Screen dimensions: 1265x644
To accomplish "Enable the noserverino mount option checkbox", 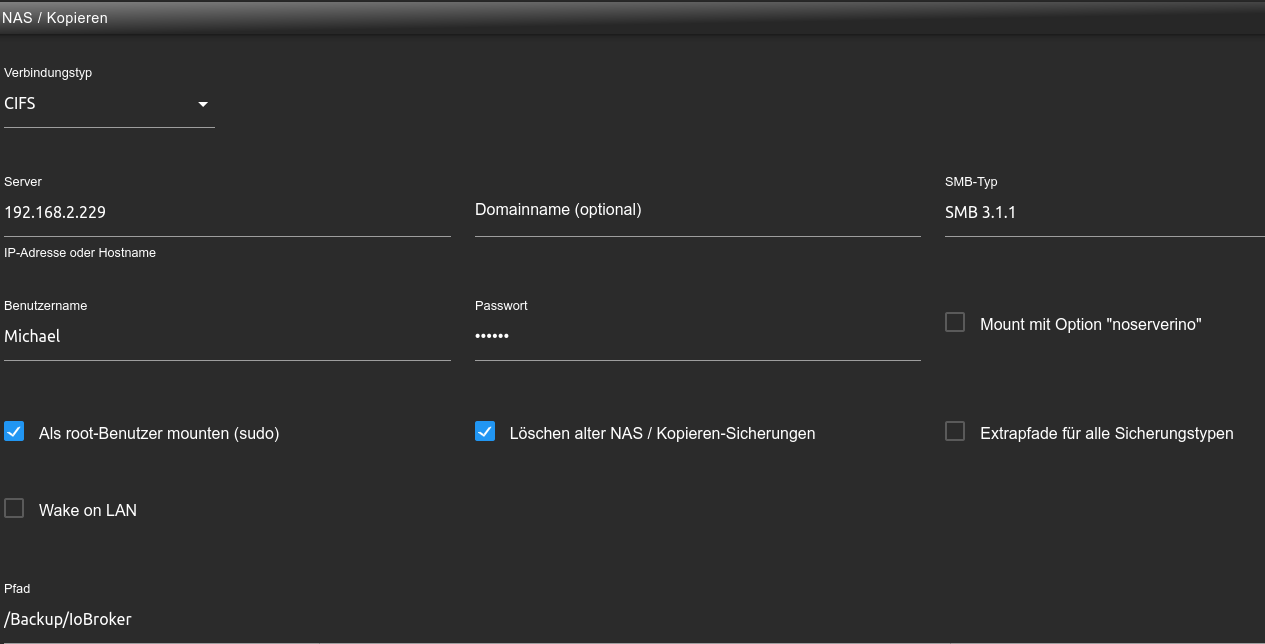I will point(955,322).
